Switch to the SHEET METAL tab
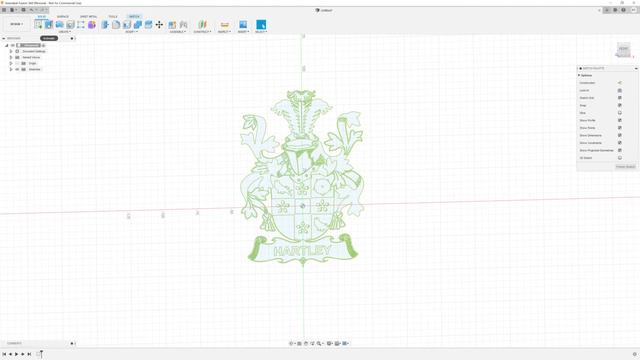Viewport: 640px width, 360px height. click(x=88, y=17)
